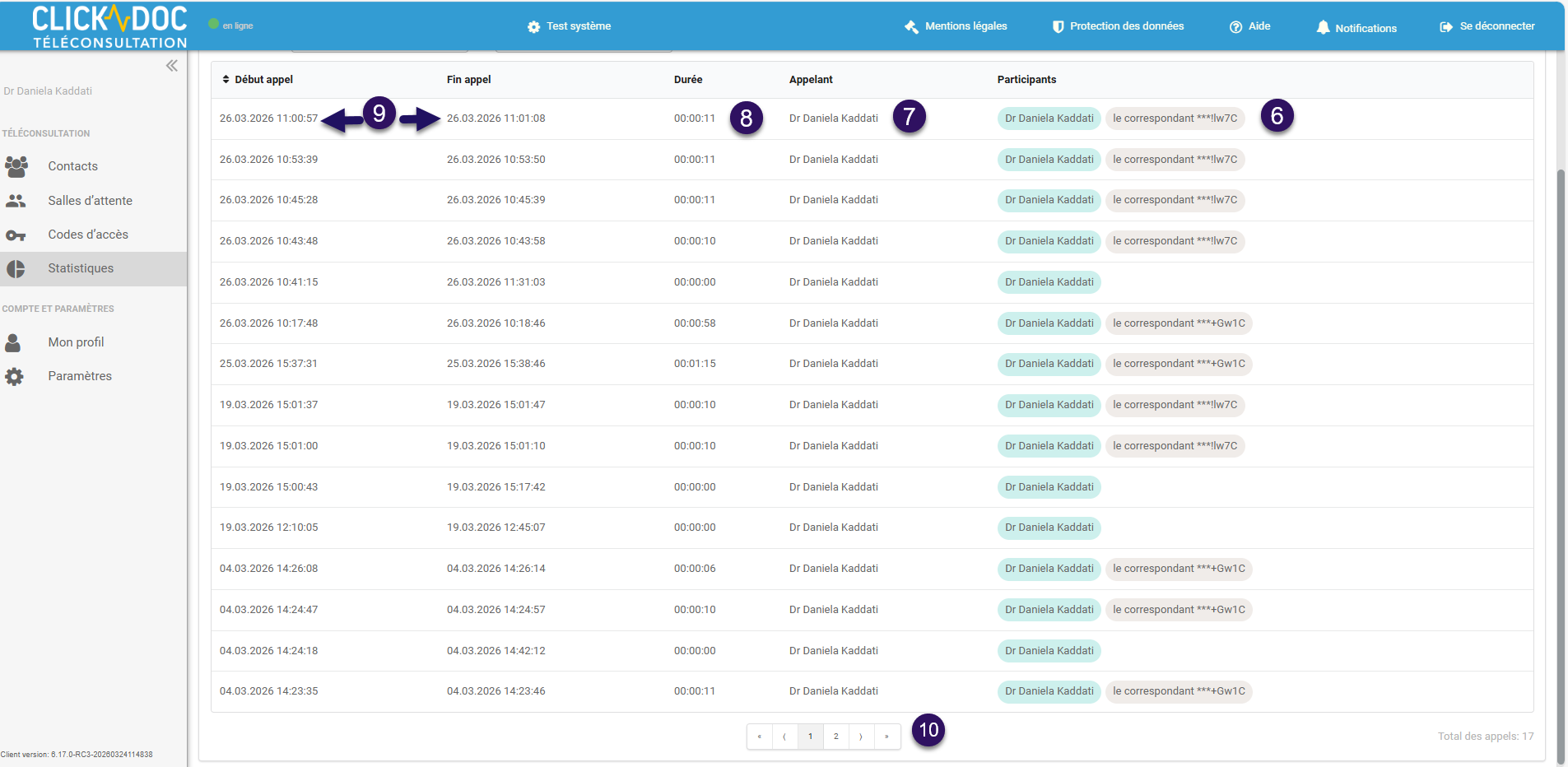Jump to last page in pagination
1568x767 pixels.
[x=886, y=737]
